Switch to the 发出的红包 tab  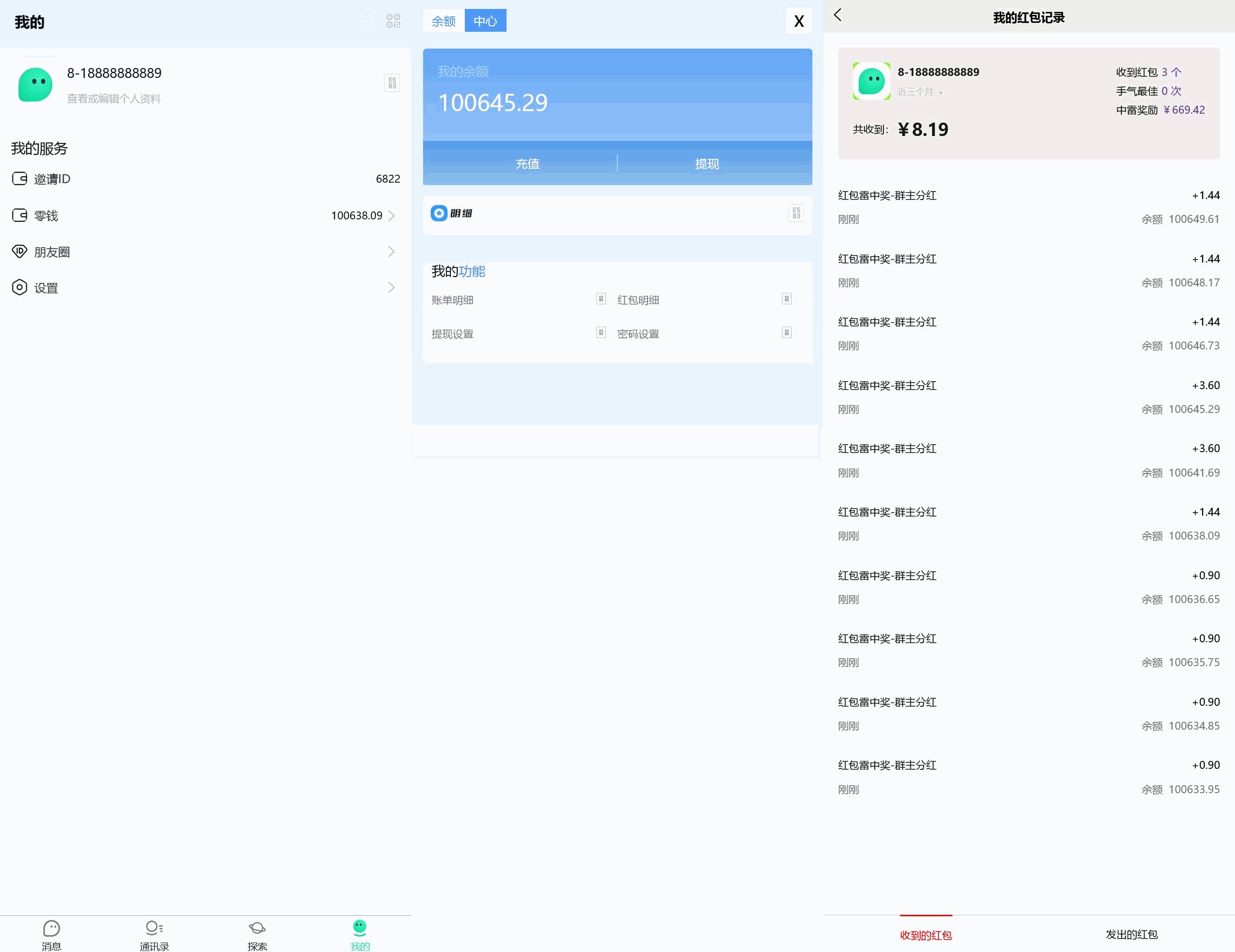pyautogui.click(x=1131, y=934)
